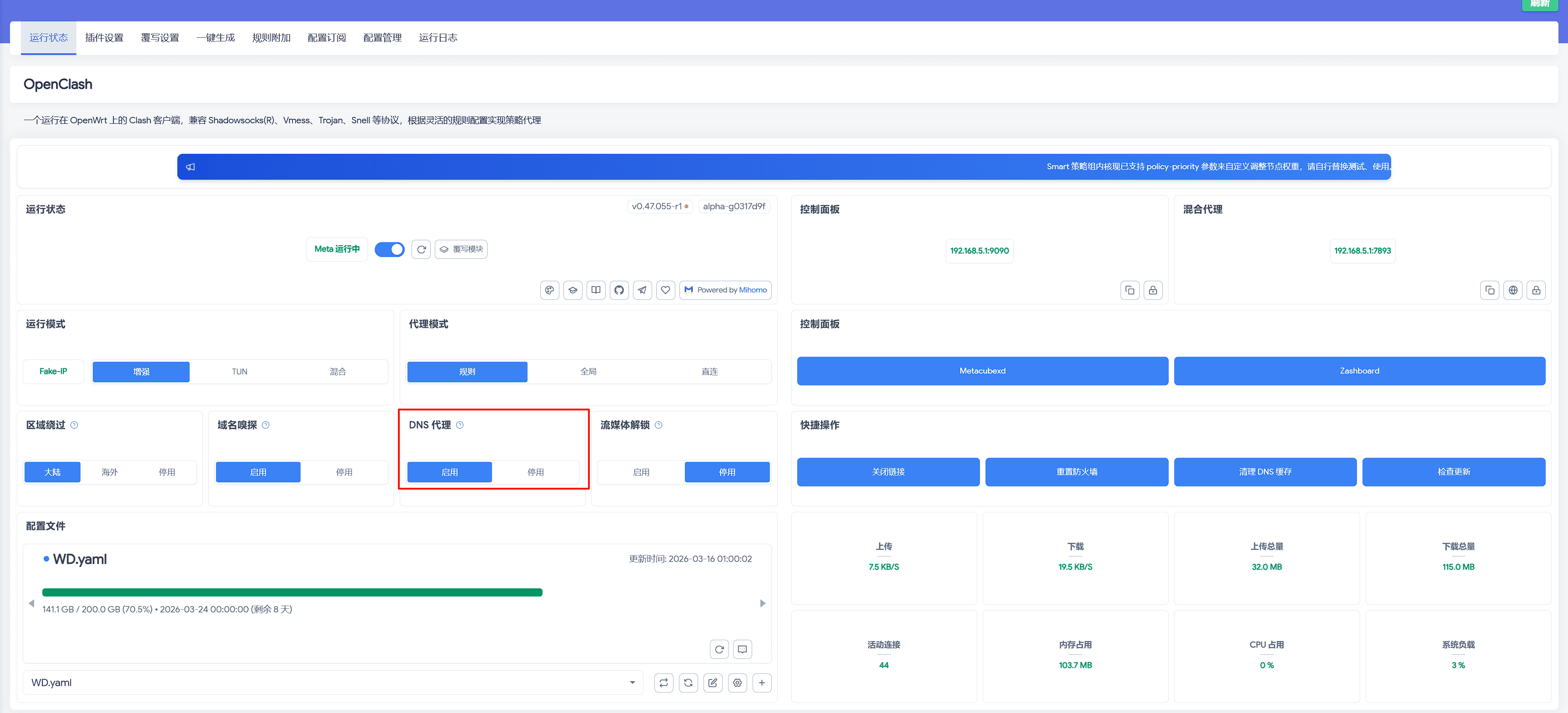Open the GitHub repository icon
1568x713 pixels.
click(619, 290)
